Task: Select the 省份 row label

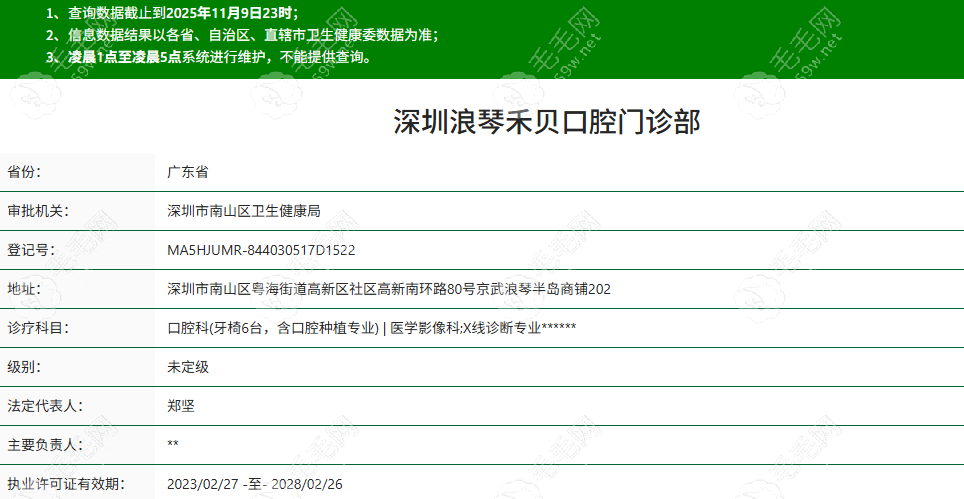Action: [24, 172]
